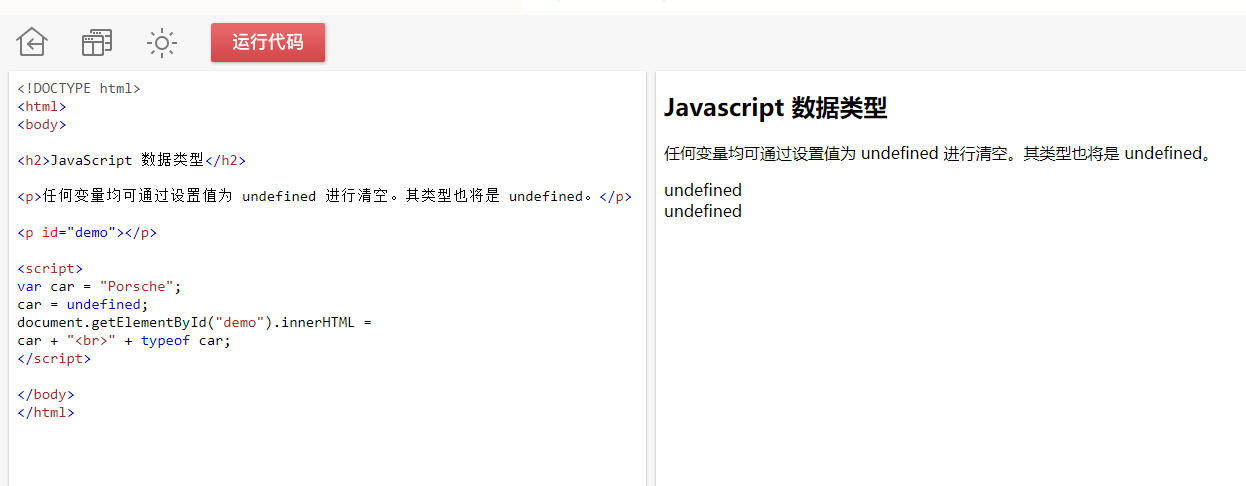Switch the editor layout with the window icon
Screen dimensions: 1246x486
tap(97, 42)
